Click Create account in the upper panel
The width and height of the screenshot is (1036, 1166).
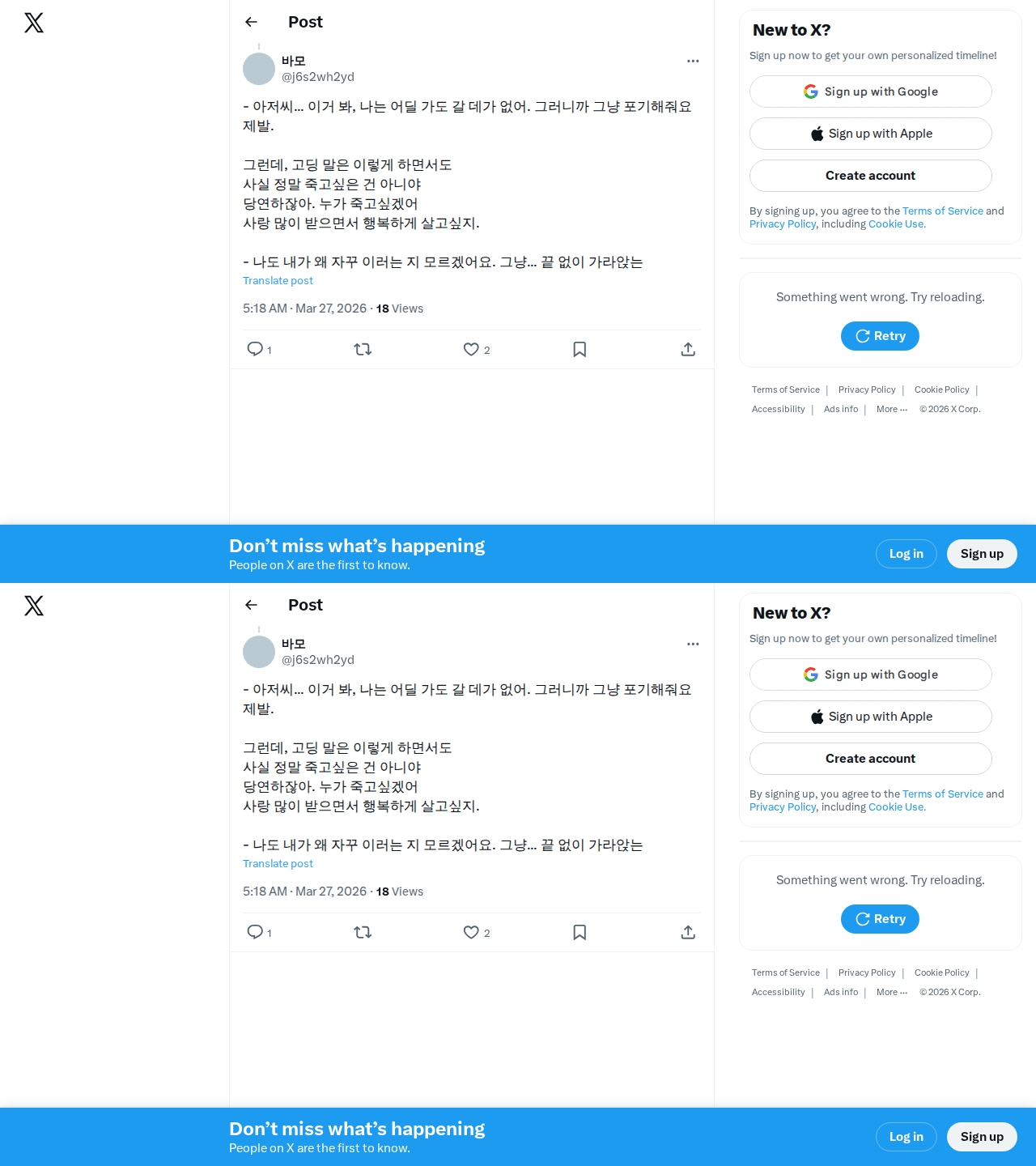871,176
